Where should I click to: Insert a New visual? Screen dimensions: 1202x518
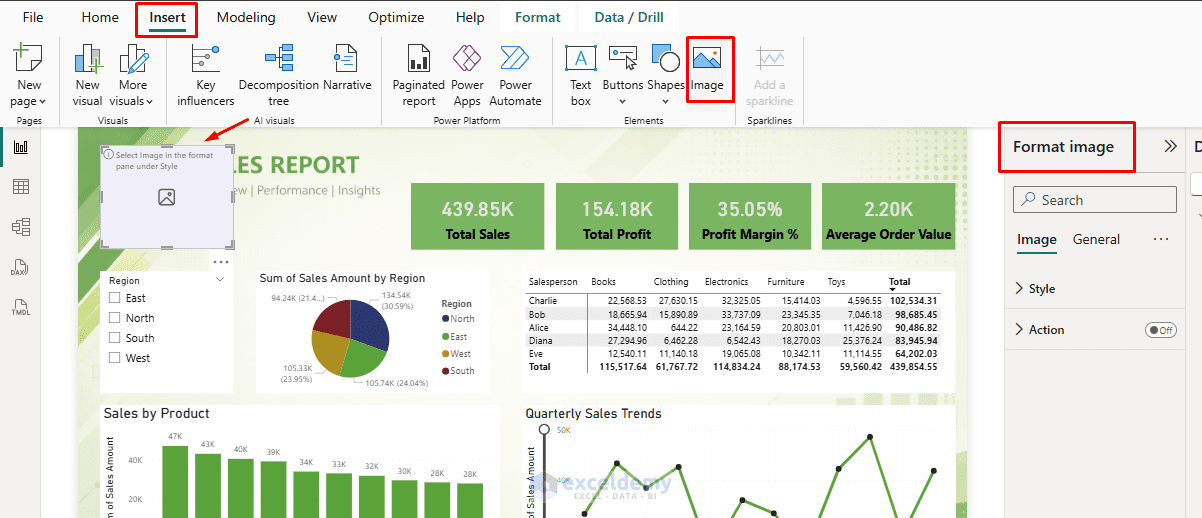click(88, 75)
